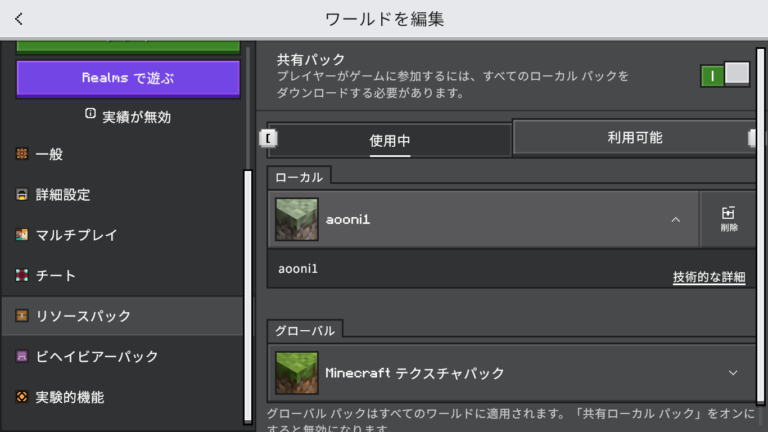Collapse the aooni1 pack entry

675,220
